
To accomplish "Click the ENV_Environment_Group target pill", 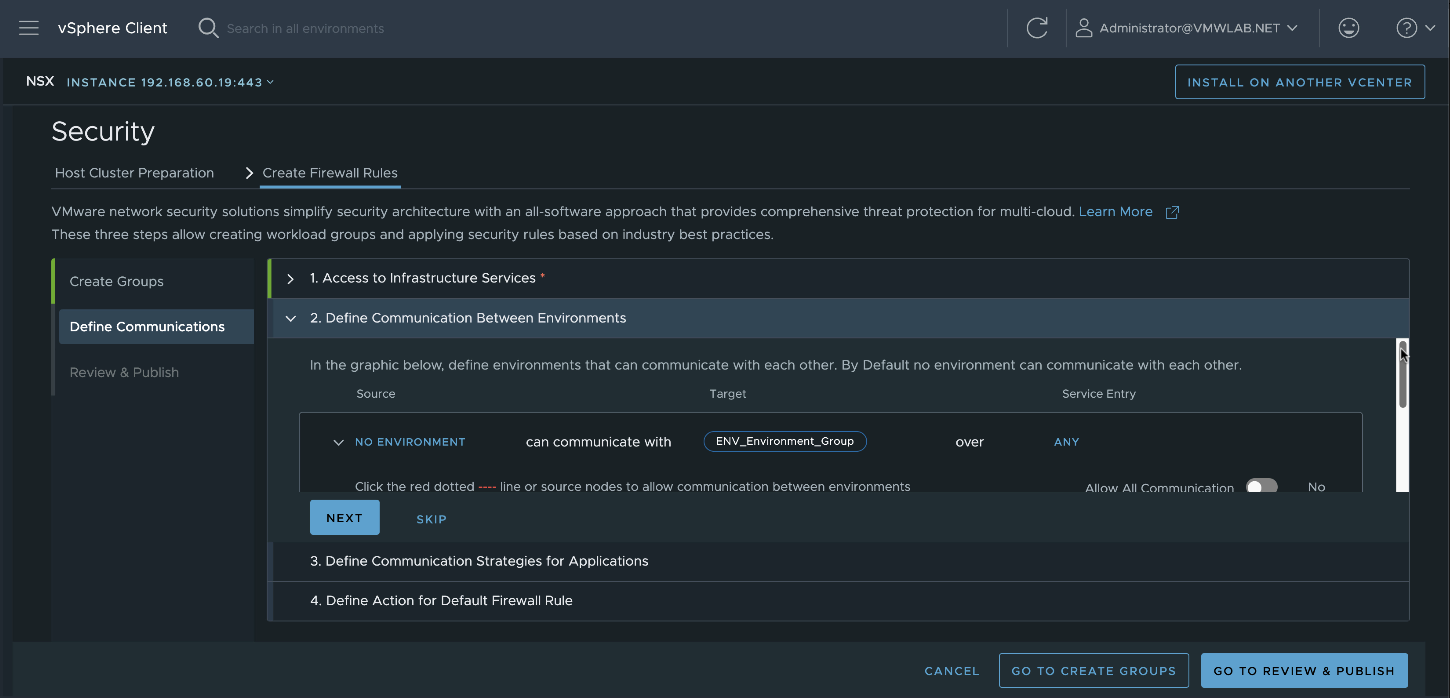I will pyautogui.click(x=785, y=441).
